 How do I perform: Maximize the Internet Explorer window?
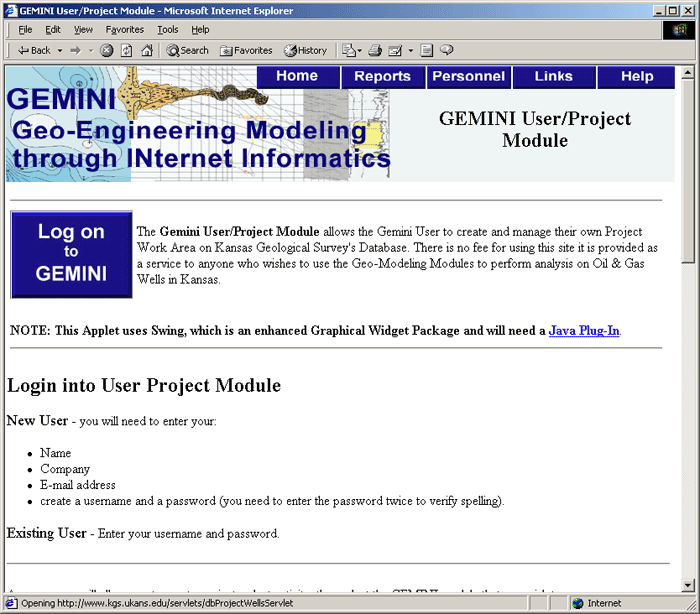(673, 11)
